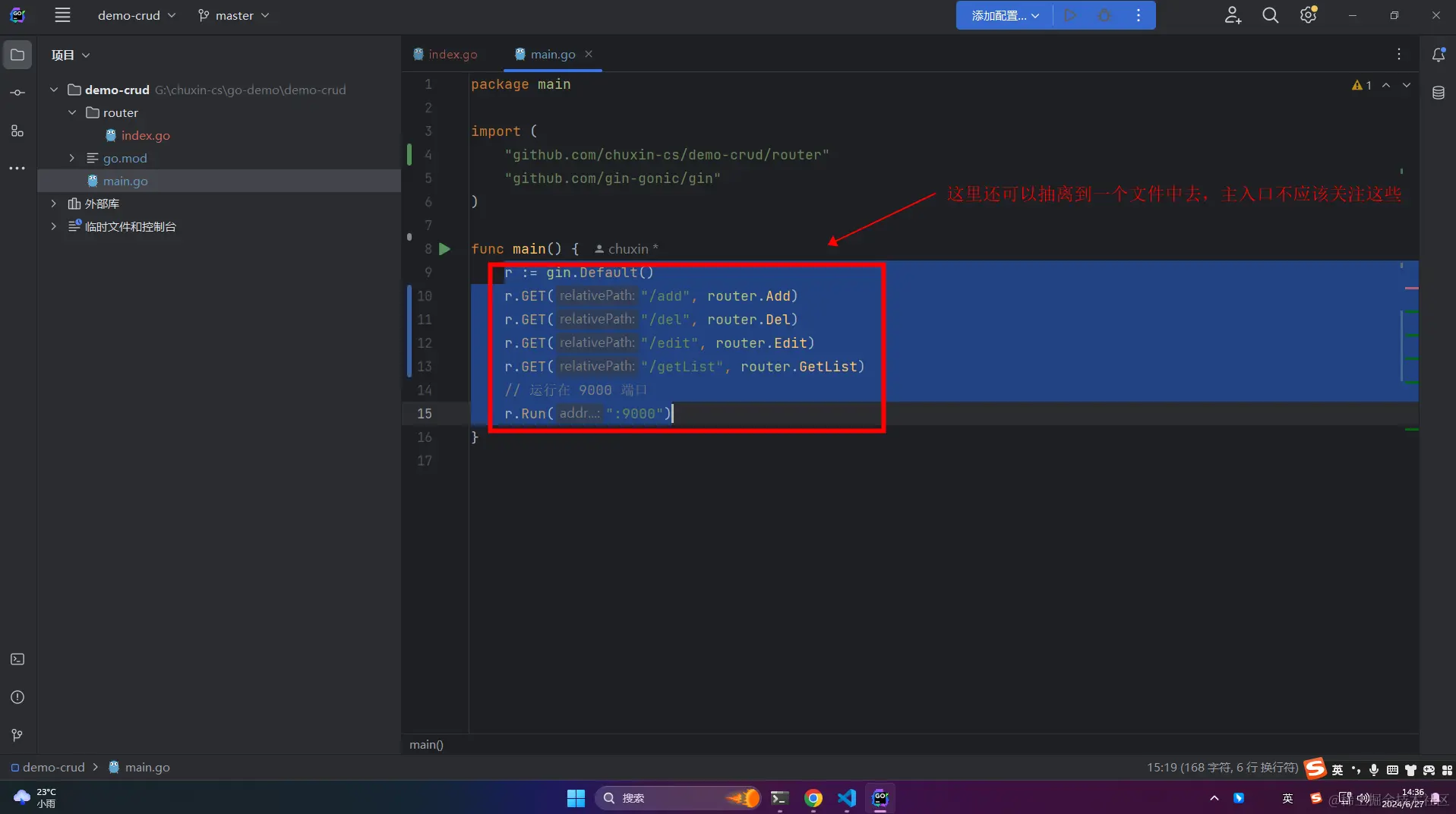Screen dimensions: 1456x814
Task: Open Code With Me user icon
Action: pyautogui.click(x=1233, y=15)
